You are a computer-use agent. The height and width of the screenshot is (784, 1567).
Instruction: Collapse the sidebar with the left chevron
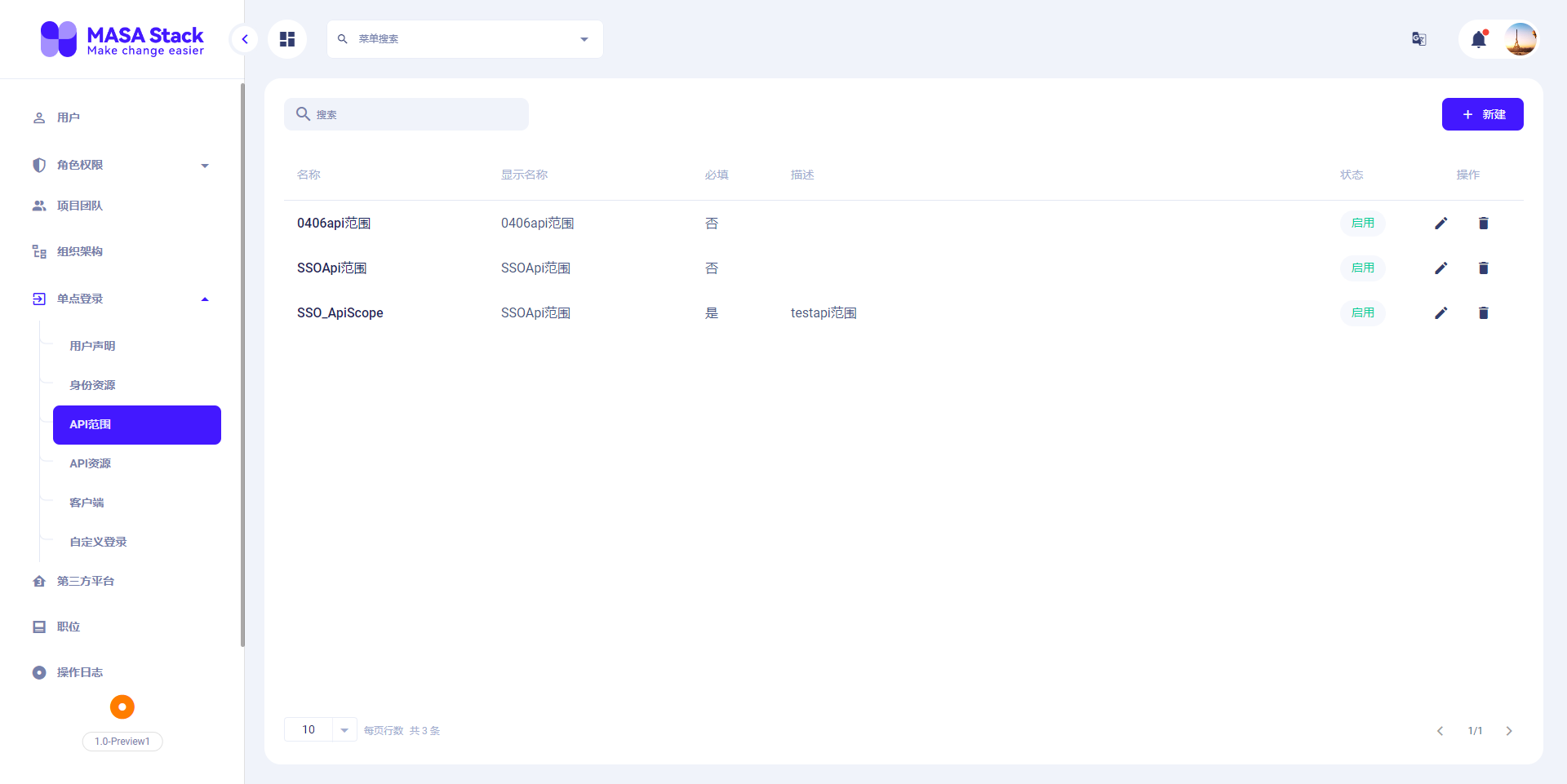[244, 38]
